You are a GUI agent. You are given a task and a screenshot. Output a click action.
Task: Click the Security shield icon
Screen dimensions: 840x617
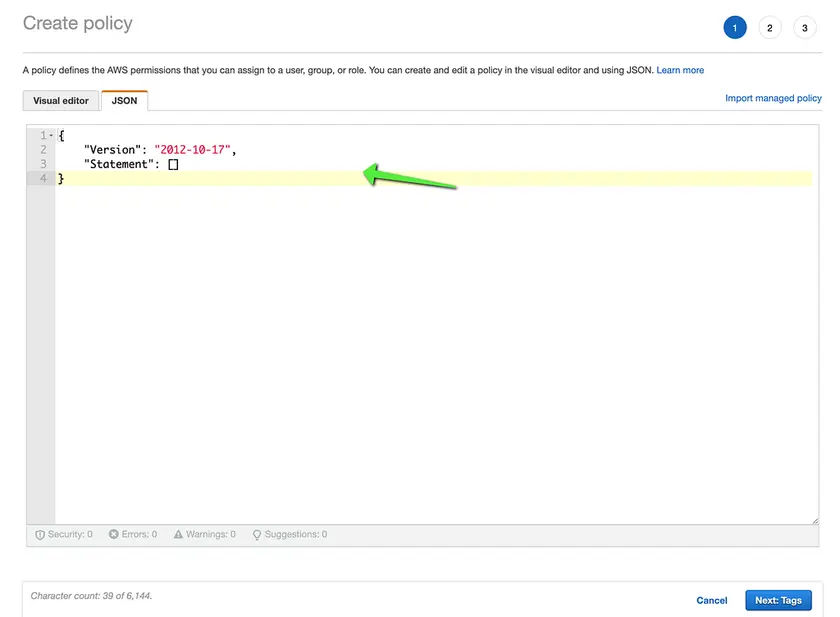coord(40,535)
